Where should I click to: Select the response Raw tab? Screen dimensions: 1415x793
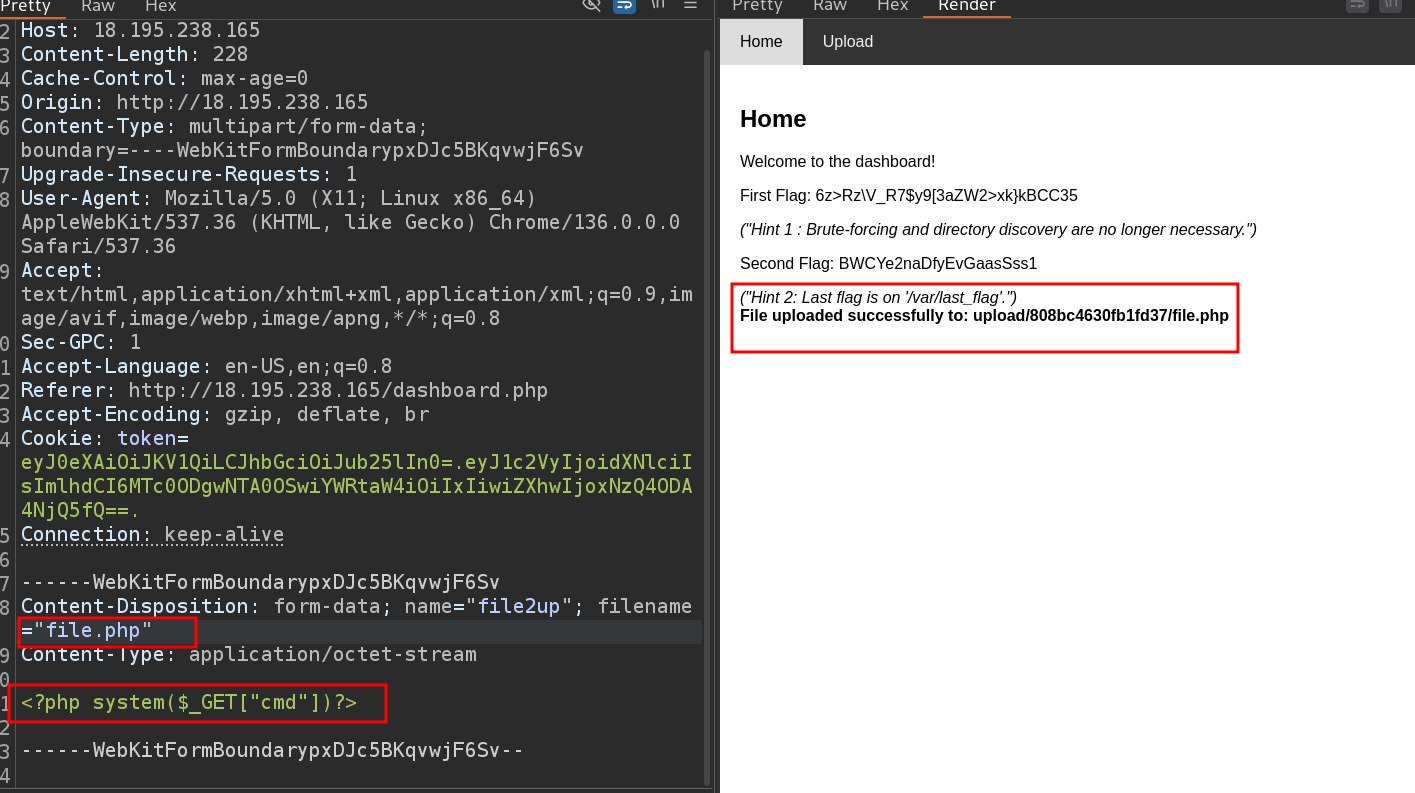(x=830, y=6)
